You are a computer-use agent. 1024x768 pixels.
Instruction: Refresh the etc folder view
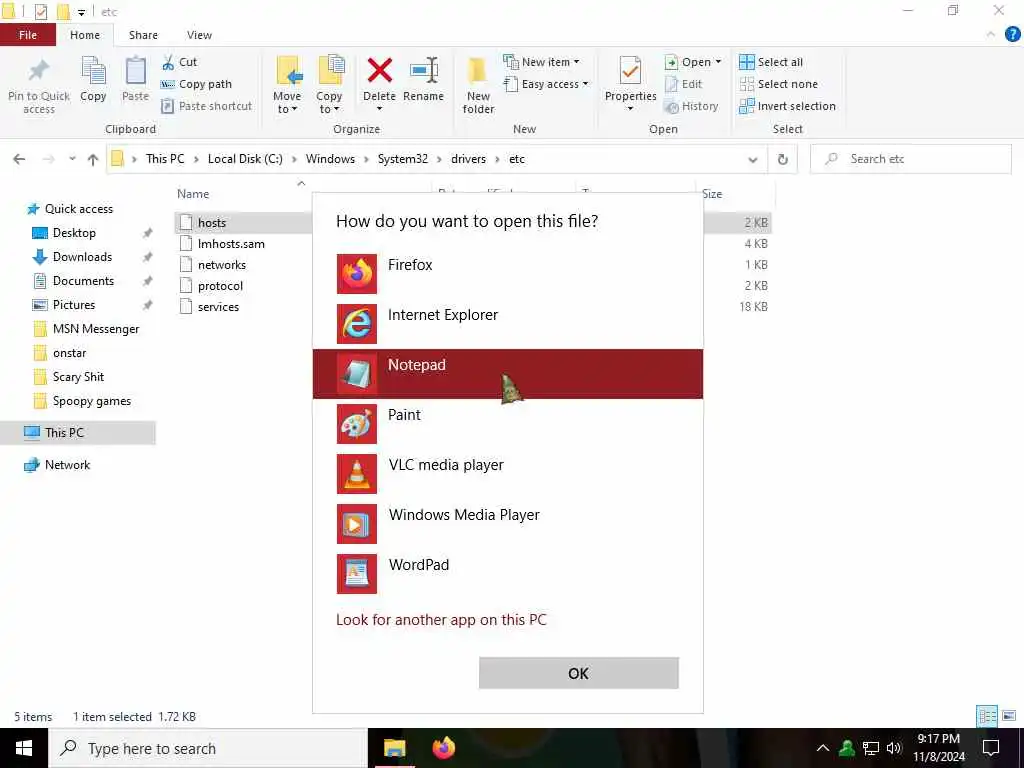click(782, 159)
